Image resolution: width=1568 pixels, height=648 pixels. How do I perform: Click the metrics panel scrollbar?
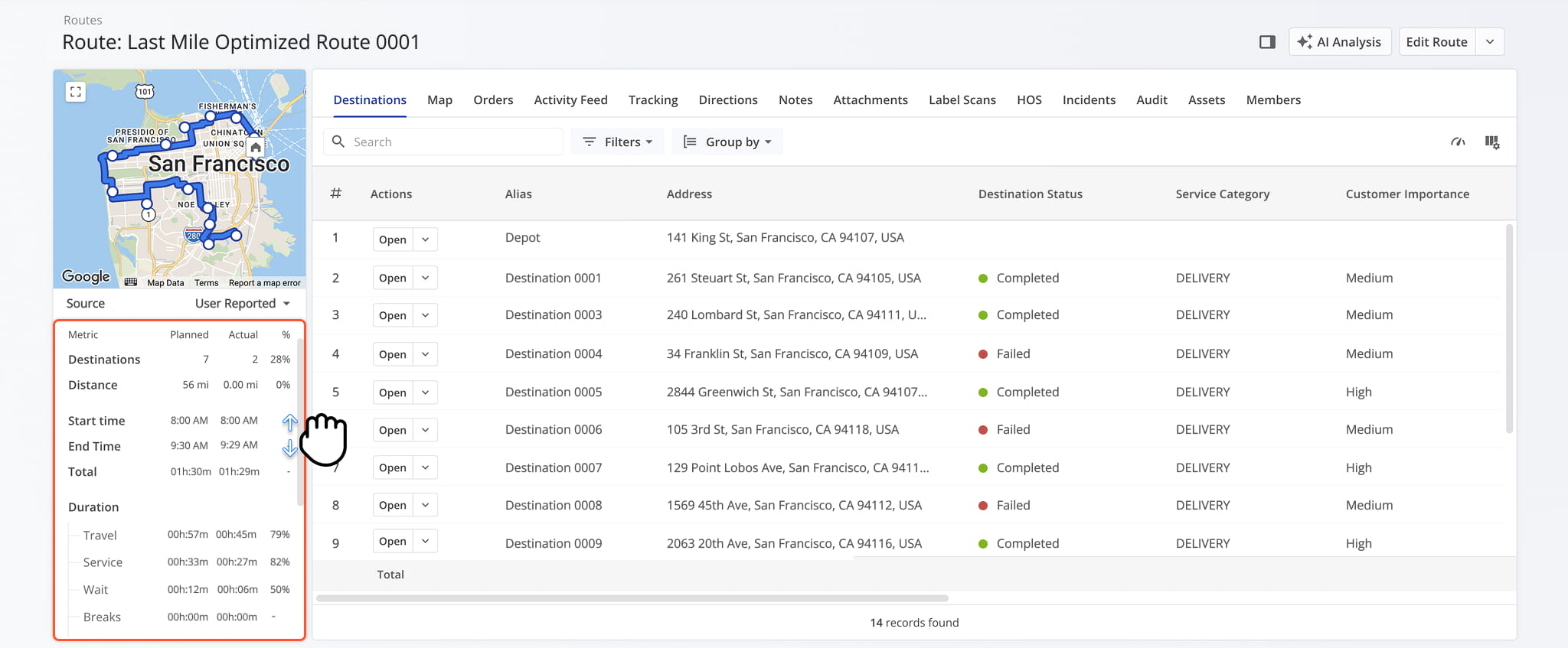[301, 421]
